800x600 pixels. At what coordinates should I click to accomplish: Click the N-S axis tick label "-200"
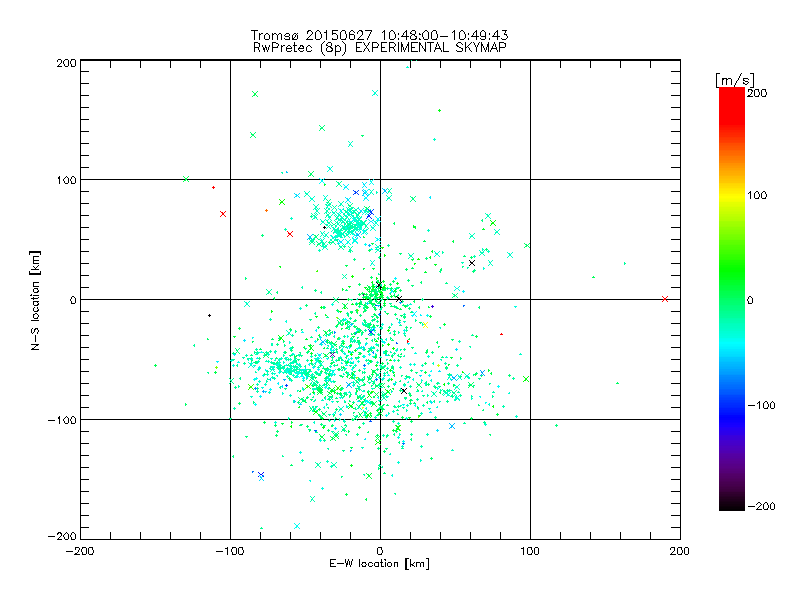(62, 537)
